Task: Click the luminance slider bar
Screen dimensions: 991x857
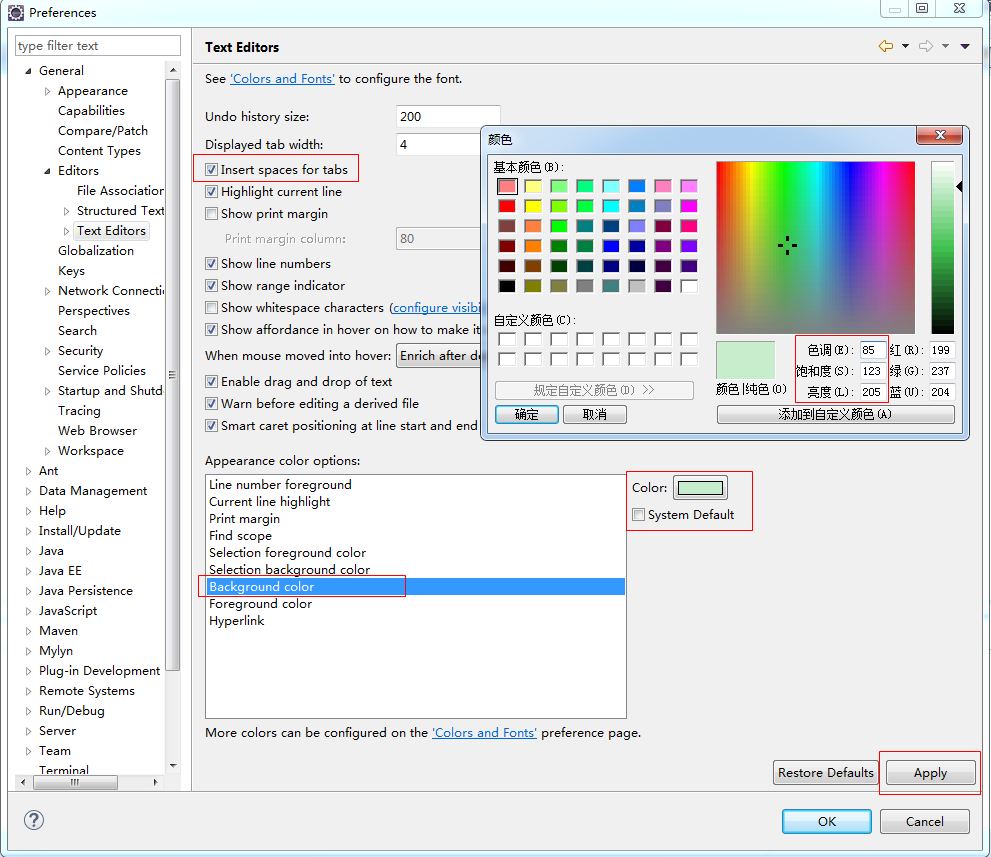Action: [942, 247]
